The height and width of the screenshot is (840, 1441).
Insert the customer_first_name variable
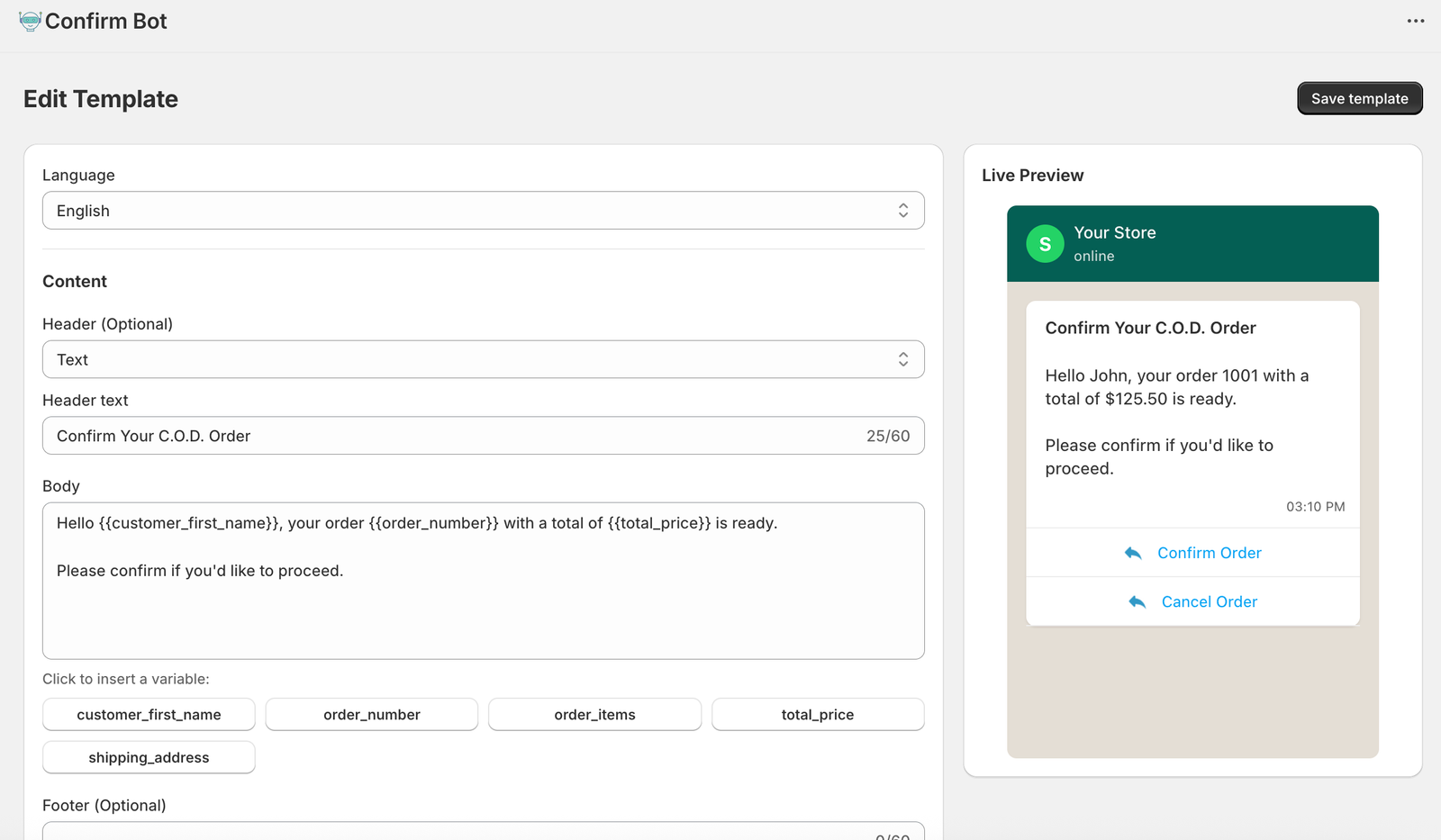[149, 715]
